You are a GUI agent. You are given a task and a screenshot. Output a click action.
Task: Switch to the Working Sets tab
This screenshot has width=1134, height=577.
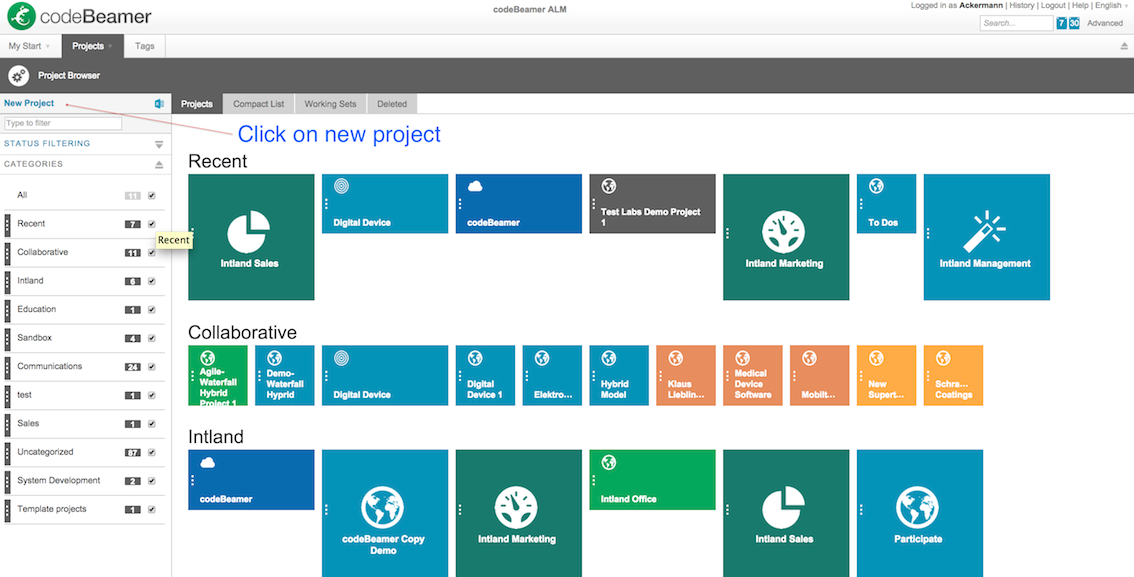[x=331, y=104]
